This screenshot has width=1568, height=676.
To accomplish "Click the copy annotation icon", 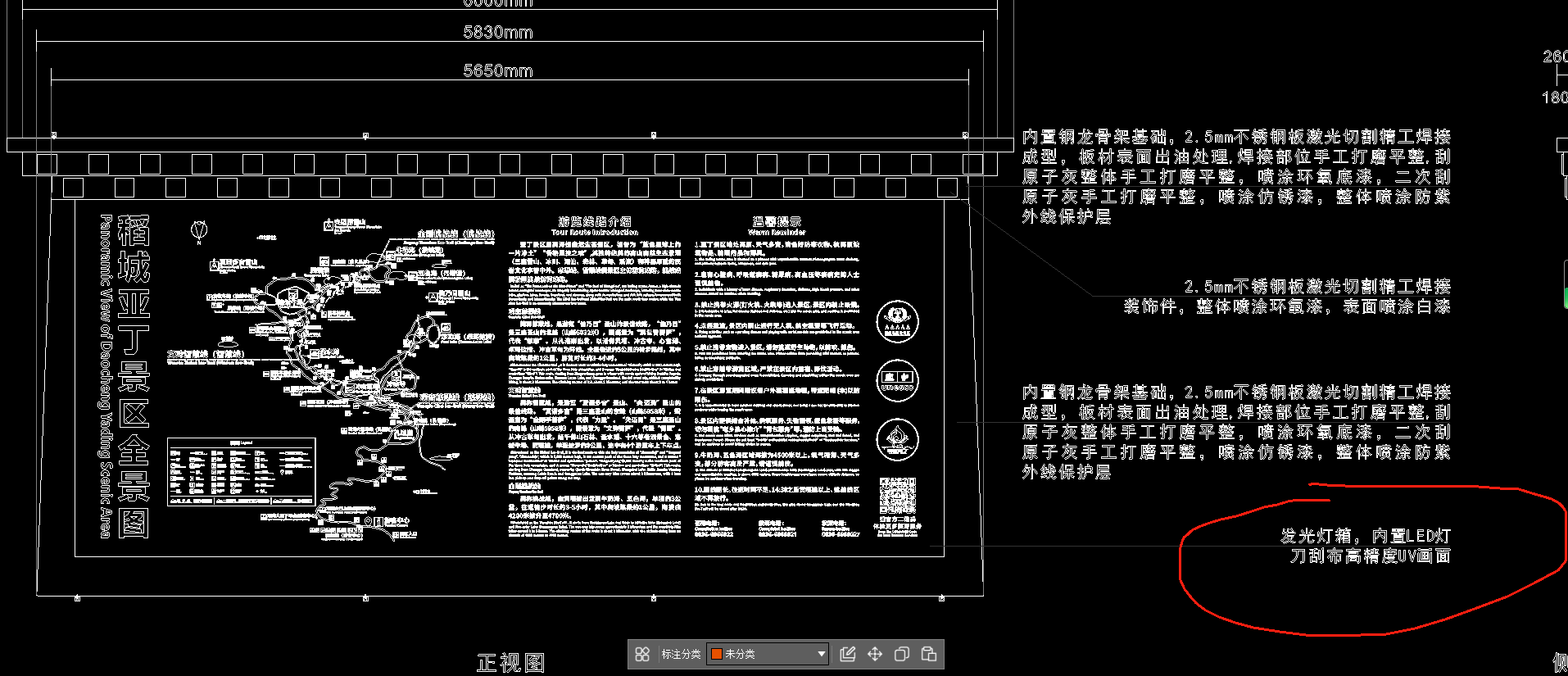I will (902, 654).
